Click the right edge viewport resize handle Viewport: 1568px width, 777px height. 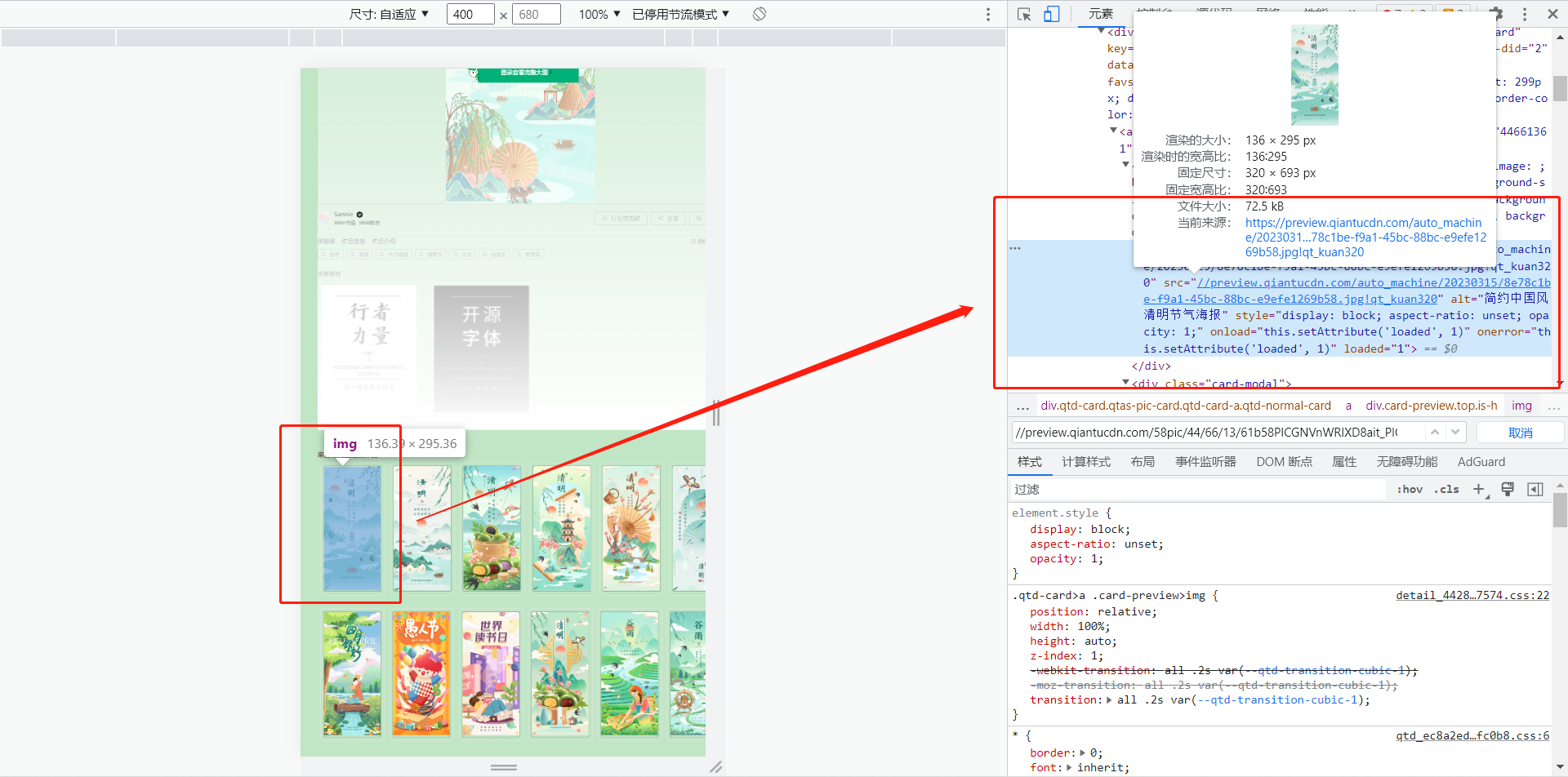(716, 413)
